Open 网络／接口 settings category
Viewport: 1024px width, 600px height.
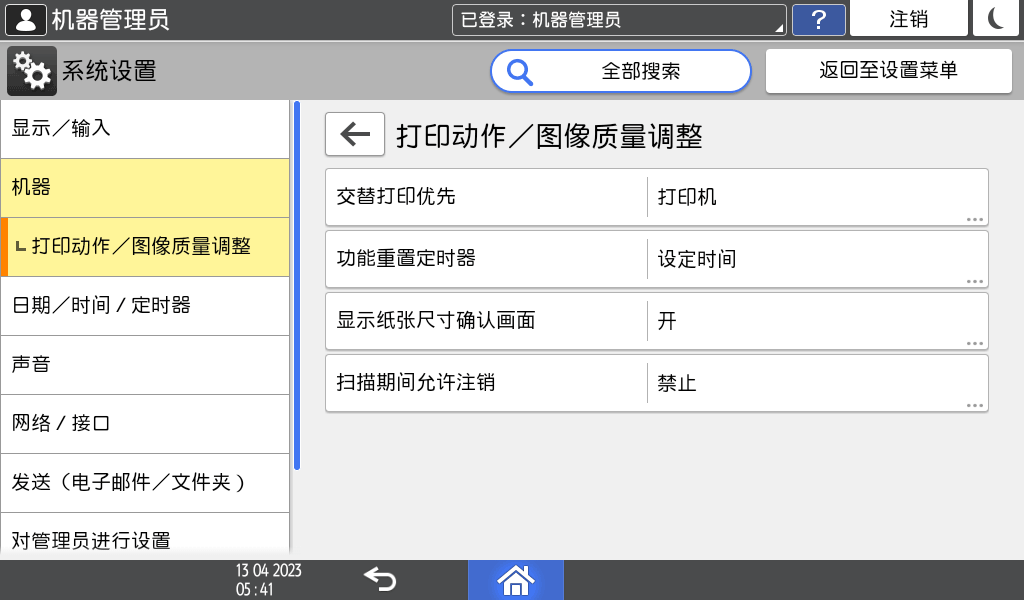pyautogui.click(x=145, y=423)
